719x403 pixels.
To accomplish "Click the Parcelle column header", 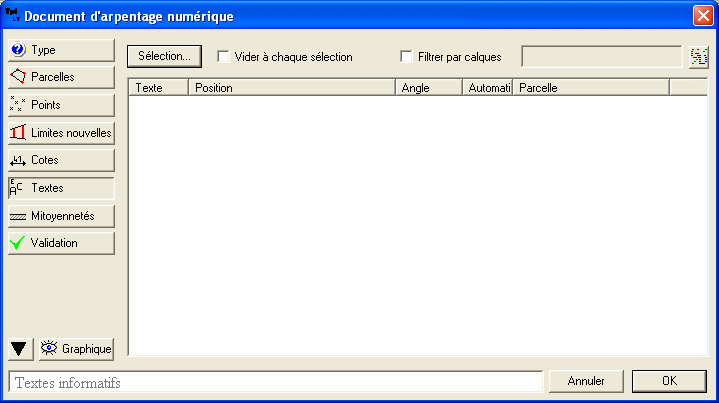I will coord(590,88).
